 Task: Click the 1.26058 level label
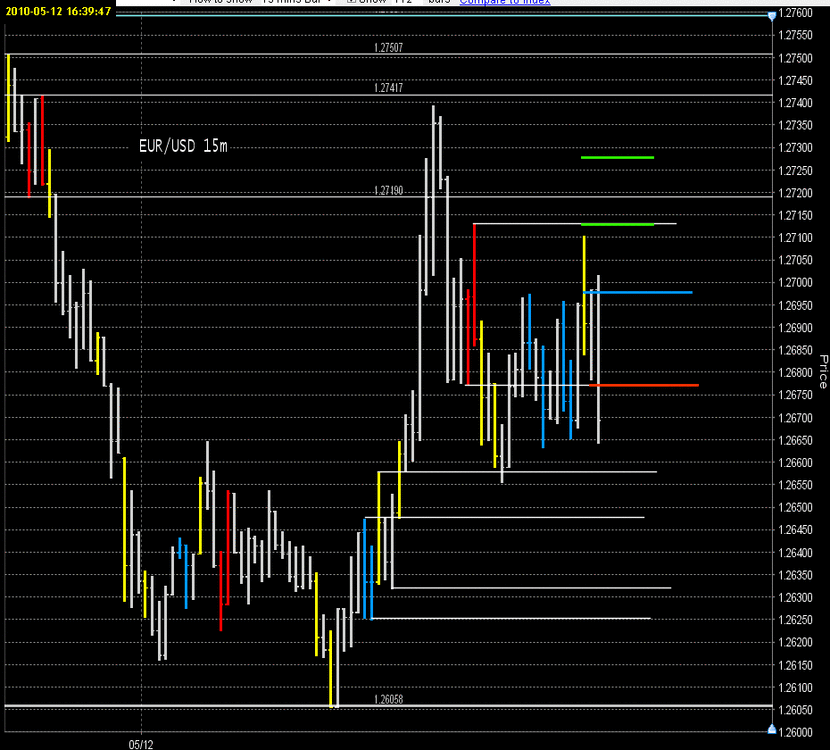click(388, 699)
